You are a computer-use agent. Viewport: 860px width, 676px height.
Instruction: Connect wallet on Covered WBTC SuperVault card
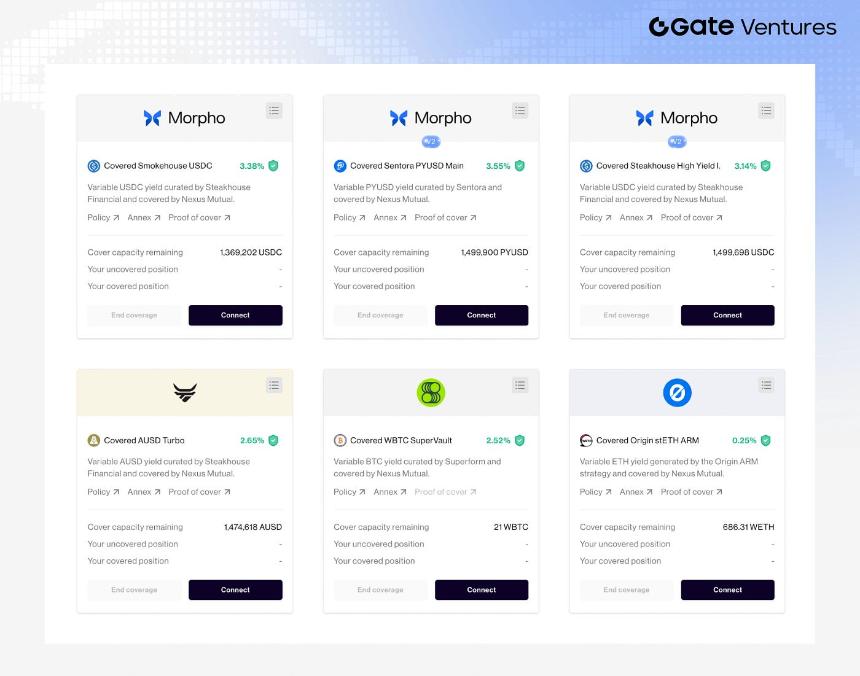[x=482, y=590]
